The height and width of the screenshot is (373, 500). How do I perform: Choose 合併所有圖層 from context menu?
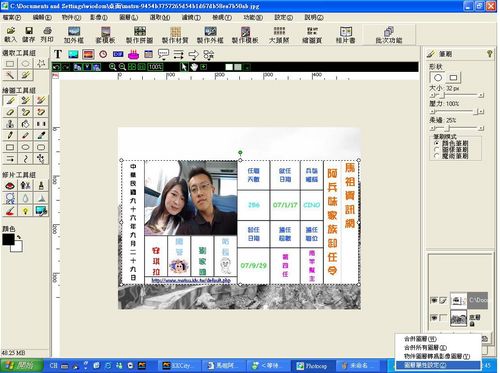[x=426, y=348]
